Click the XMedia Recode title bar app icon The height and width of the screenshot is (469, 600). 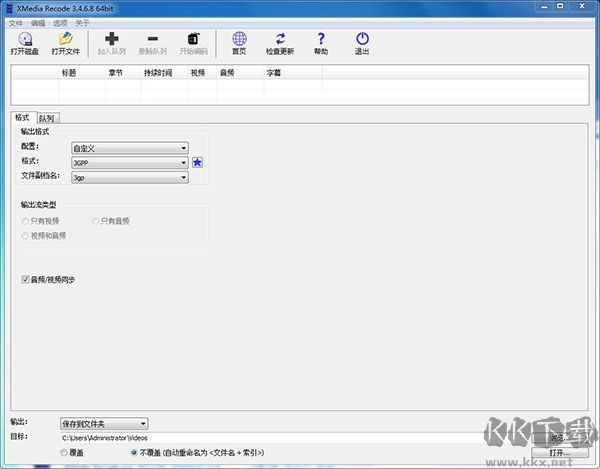[9, 8]
